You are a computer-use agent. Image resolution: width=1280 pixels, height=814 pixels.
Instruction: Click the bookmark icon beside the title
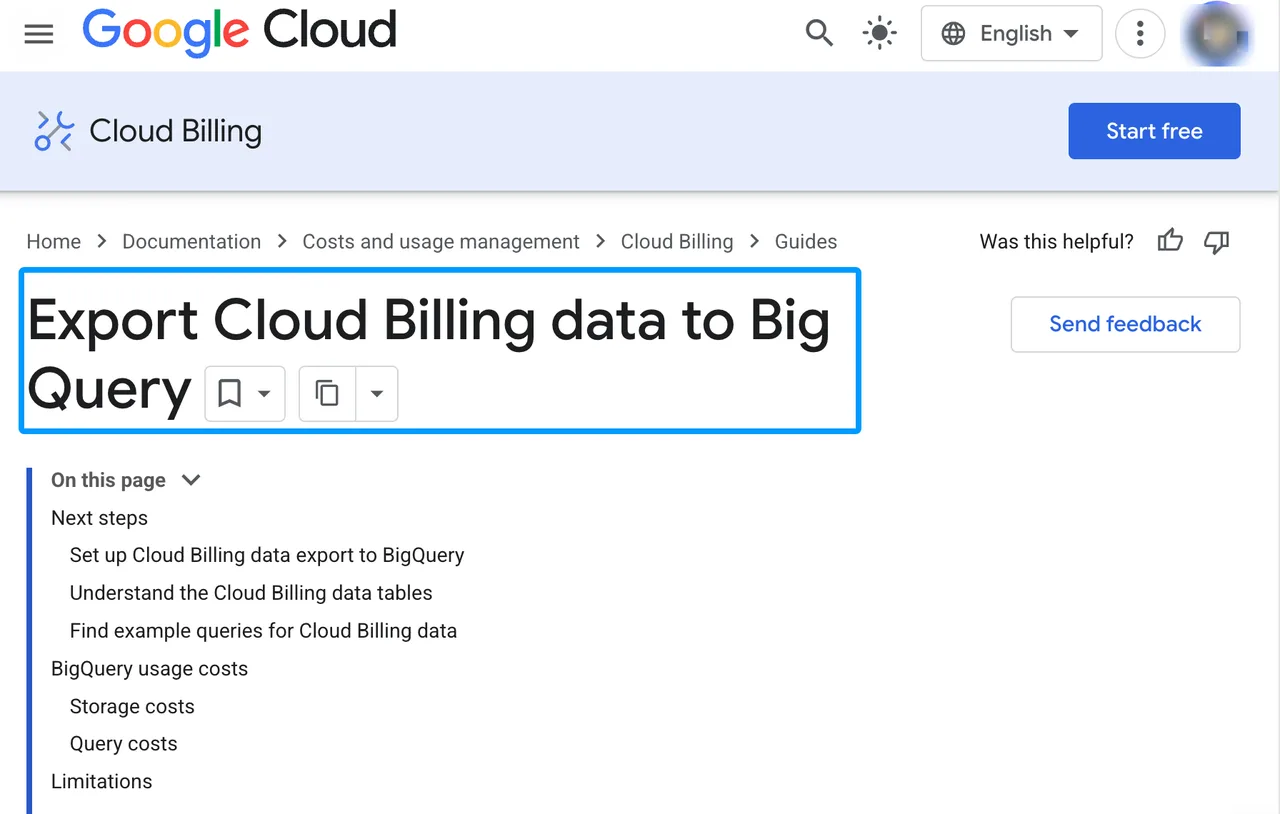[230, 393]
